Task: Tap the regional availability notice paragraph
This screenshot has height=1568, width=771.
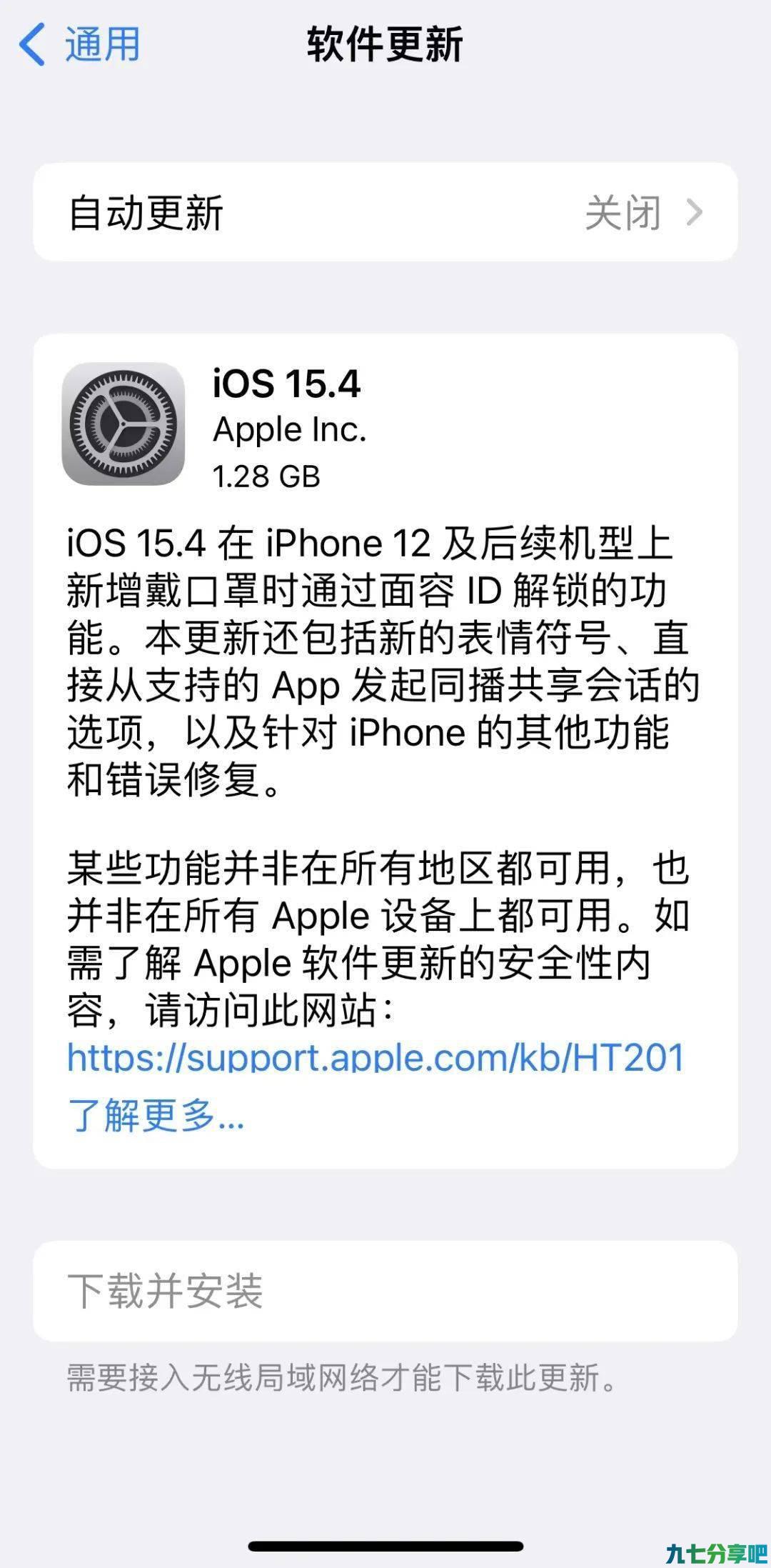Action: [x=378, y=939]
